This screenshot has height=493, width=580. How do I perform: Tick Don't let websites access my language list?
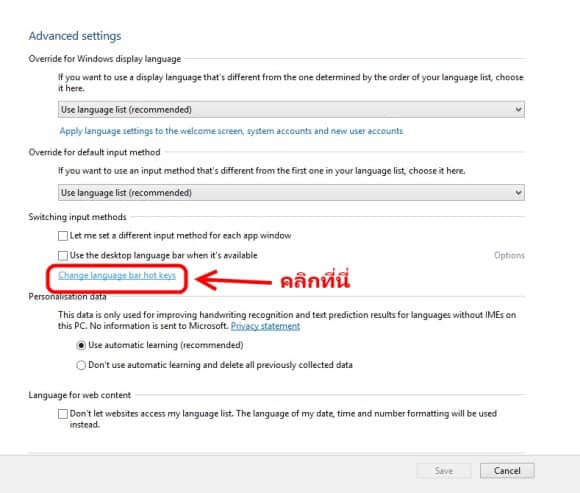pyautogui.click(x=63, y=413)
